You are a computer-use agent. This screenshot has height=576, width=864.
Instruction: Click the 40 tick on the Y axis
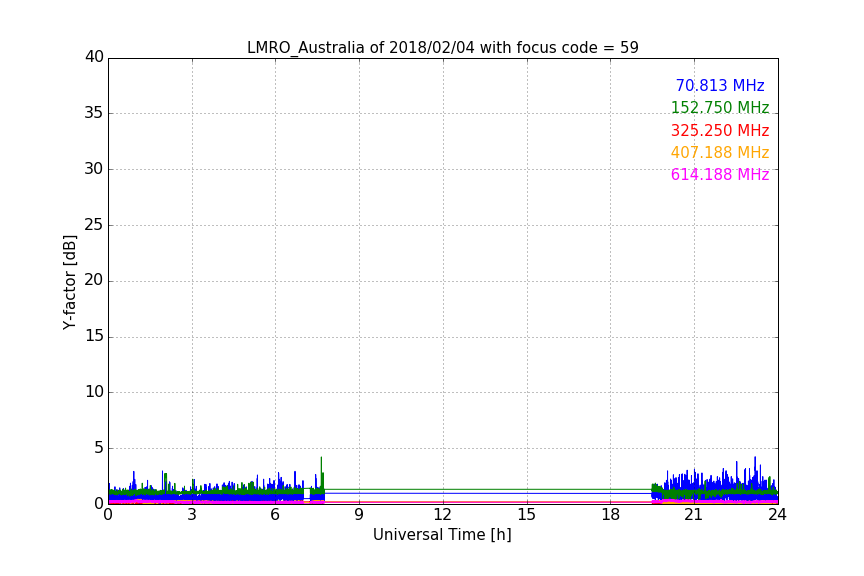click(94, 57)
